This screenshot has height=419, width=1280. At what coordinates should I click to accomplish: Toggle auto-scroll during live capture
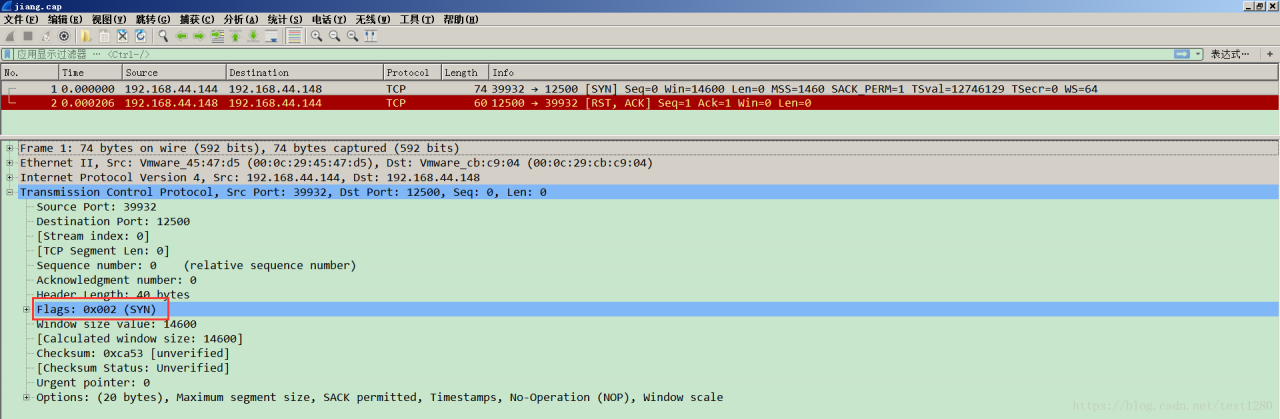tap(271, 36)
